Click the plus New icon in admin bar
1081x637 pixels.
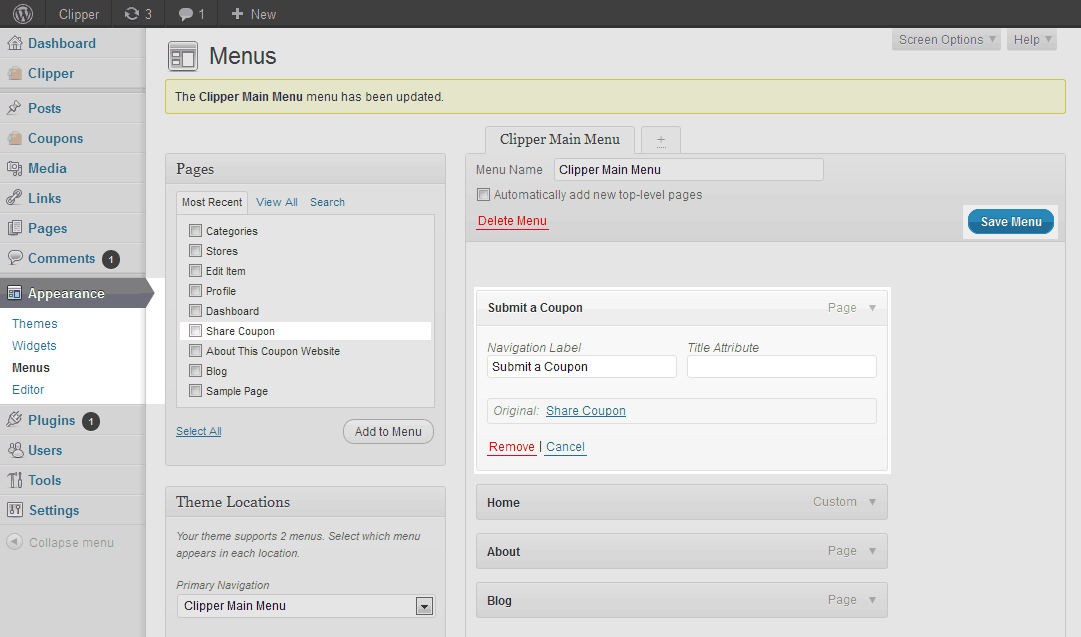pos(237,14)
